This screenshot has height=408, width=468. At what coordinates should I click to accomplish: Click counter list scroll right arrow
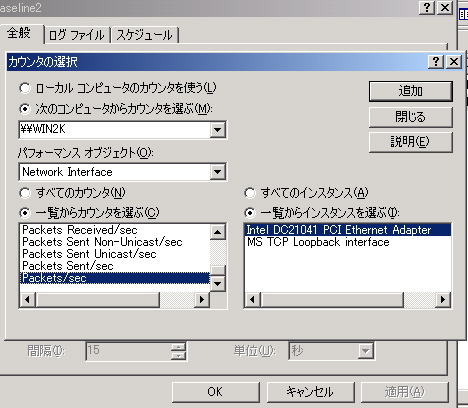[x=202, y=300]
